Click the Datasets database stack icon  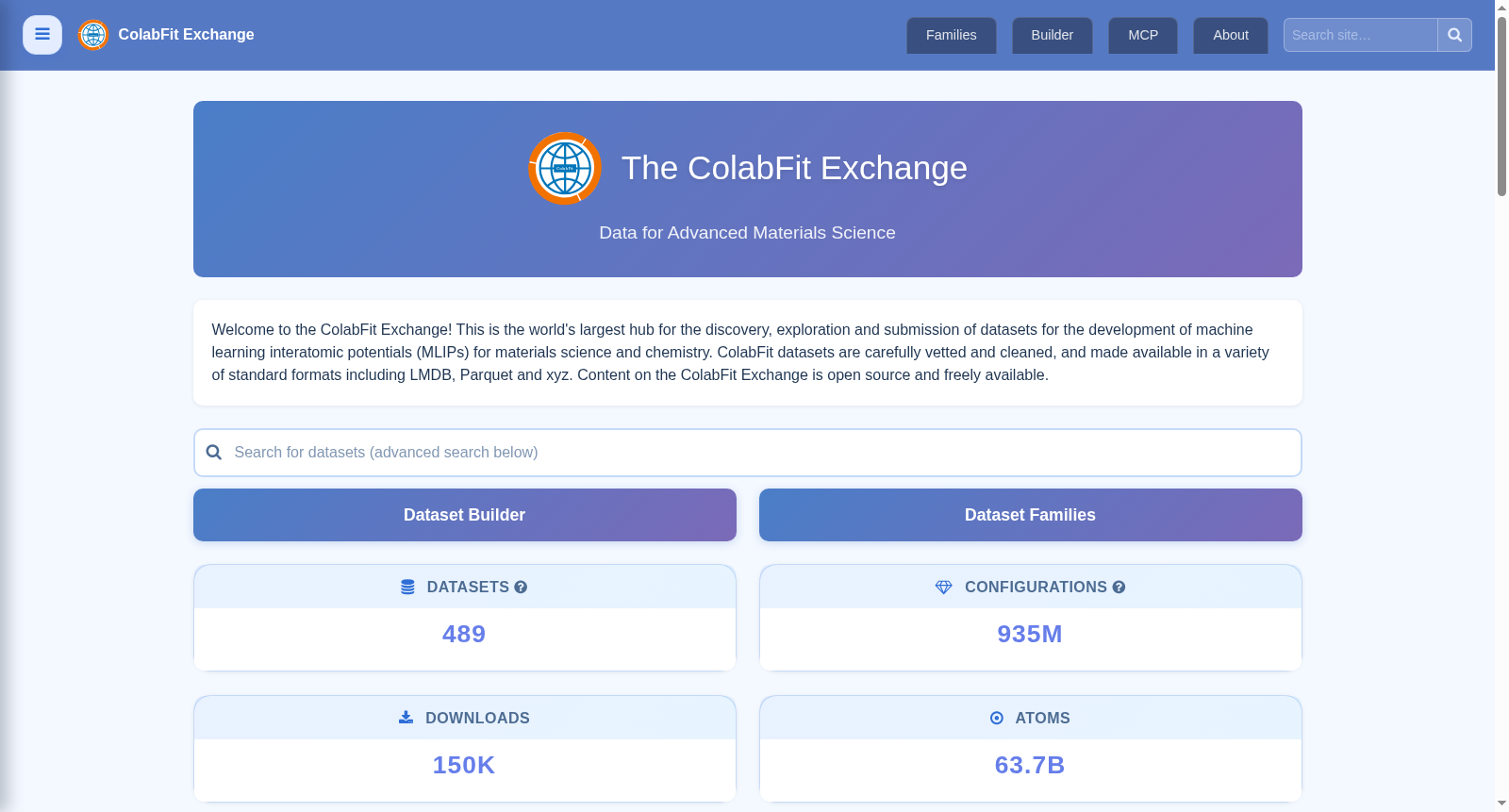pos(407,587)
